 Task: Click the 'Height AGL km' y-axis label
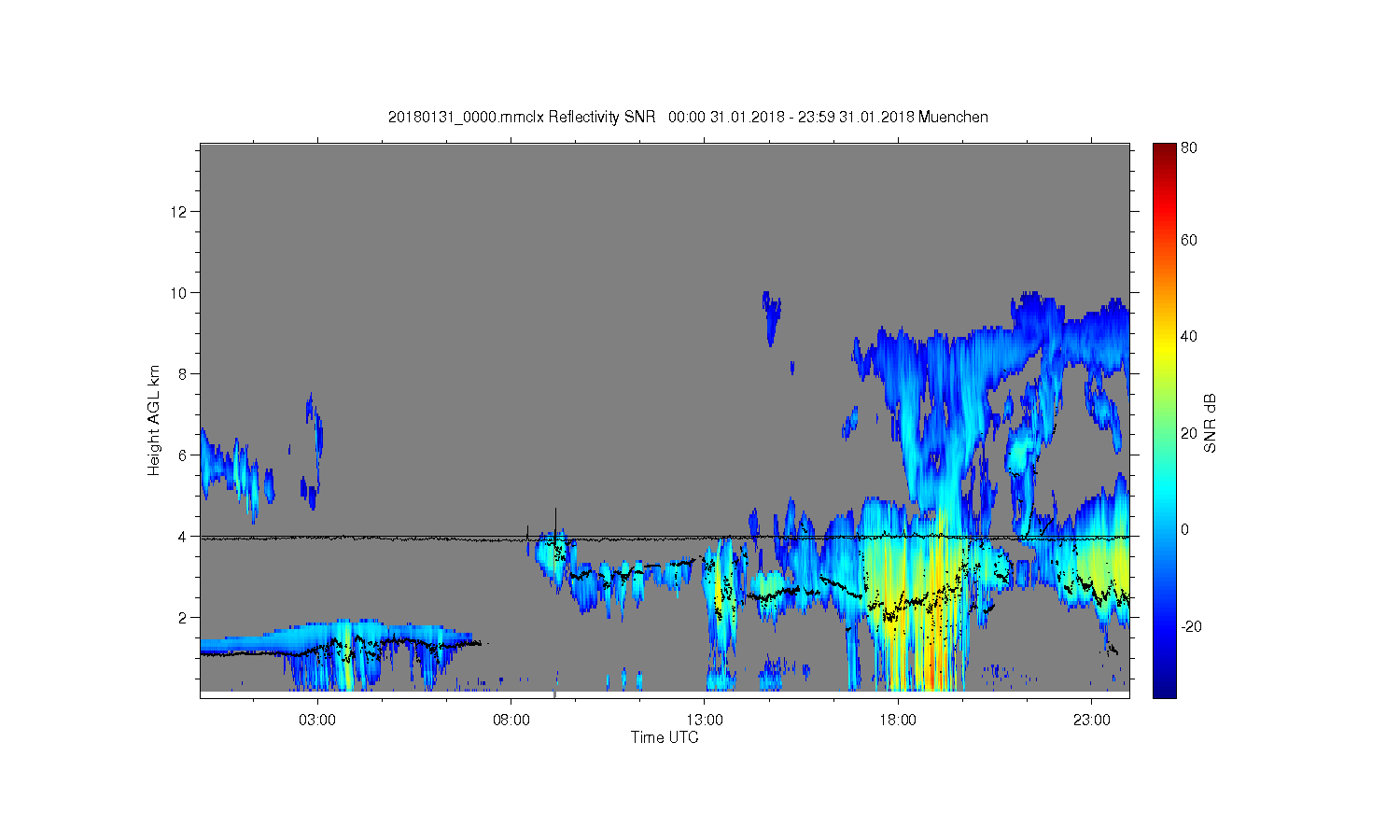click(154, 421)
